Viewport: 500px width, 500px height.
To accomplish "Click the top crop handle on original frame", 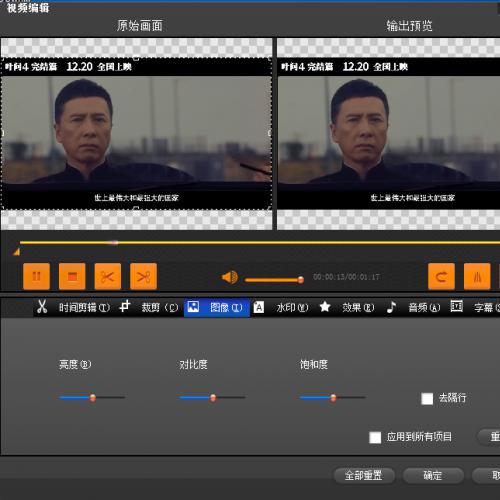I will click(136, 58).
